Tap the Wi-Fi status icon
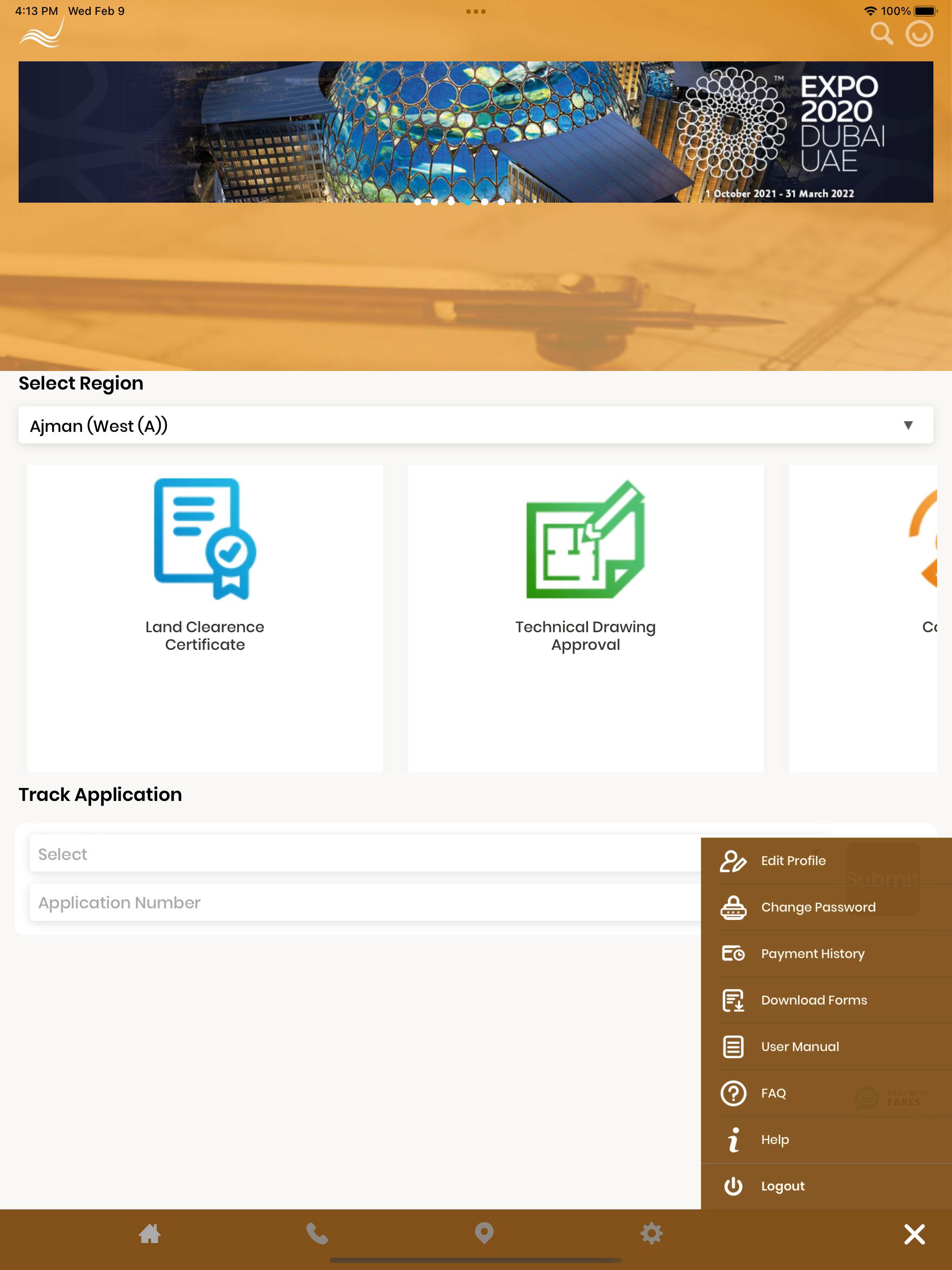Viewport: 952px width, 1270px height. pos(870,11)
